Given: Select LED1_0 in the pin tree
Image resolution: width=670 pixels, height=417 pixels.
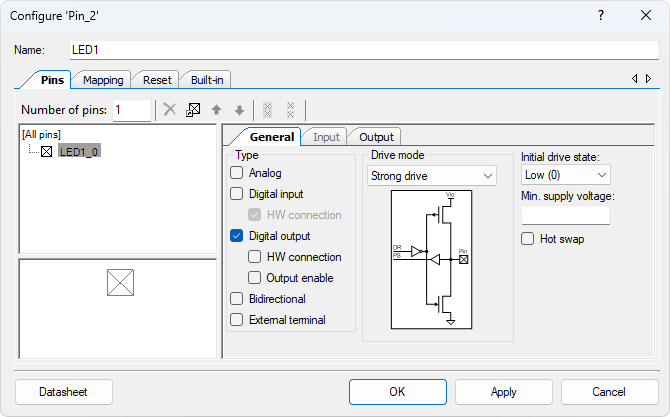Looking at the screenshot, I should pos(79,151).
